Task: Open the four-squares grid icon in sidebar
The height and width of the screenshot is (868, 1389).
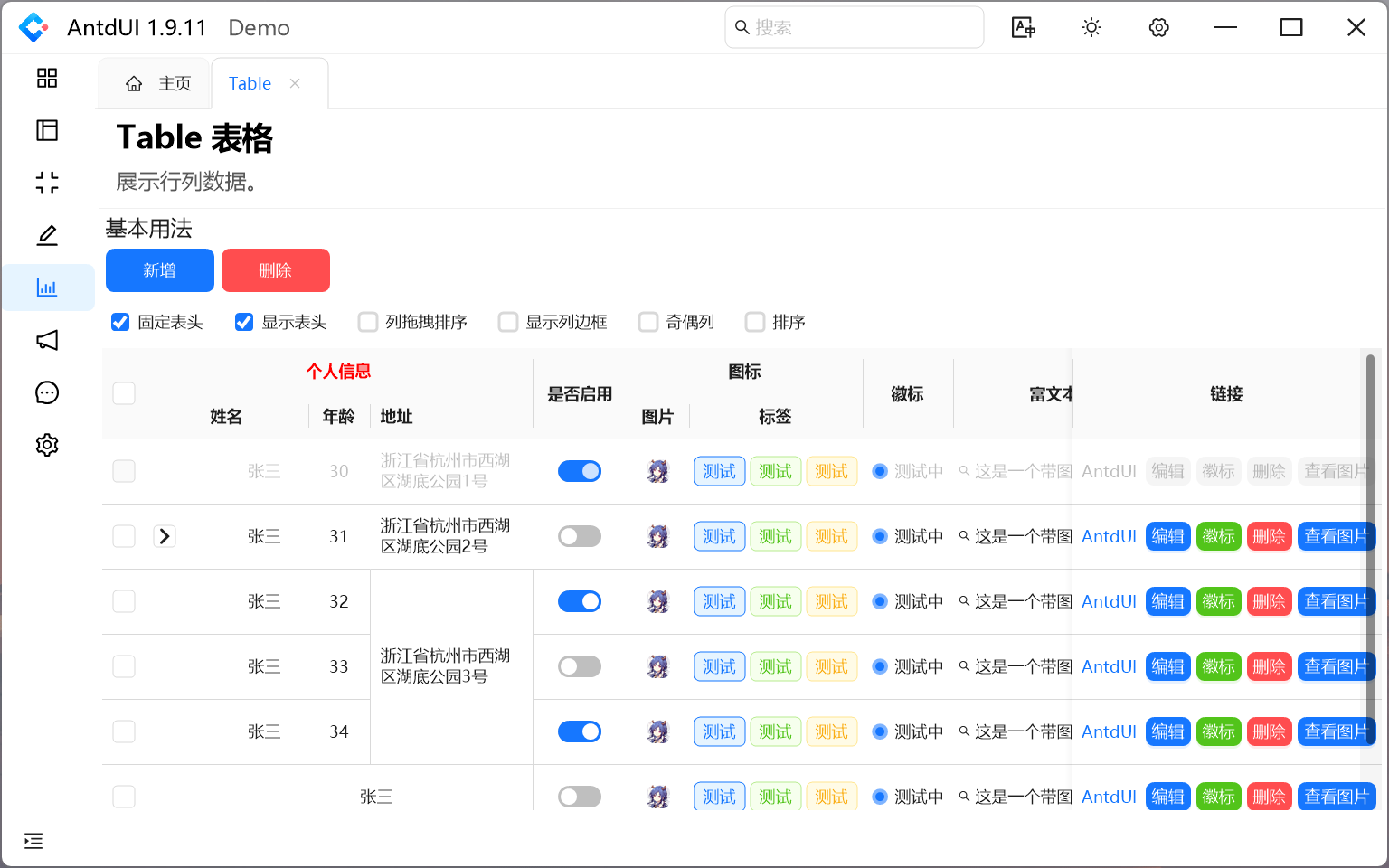Action: [x=47, y=78]
